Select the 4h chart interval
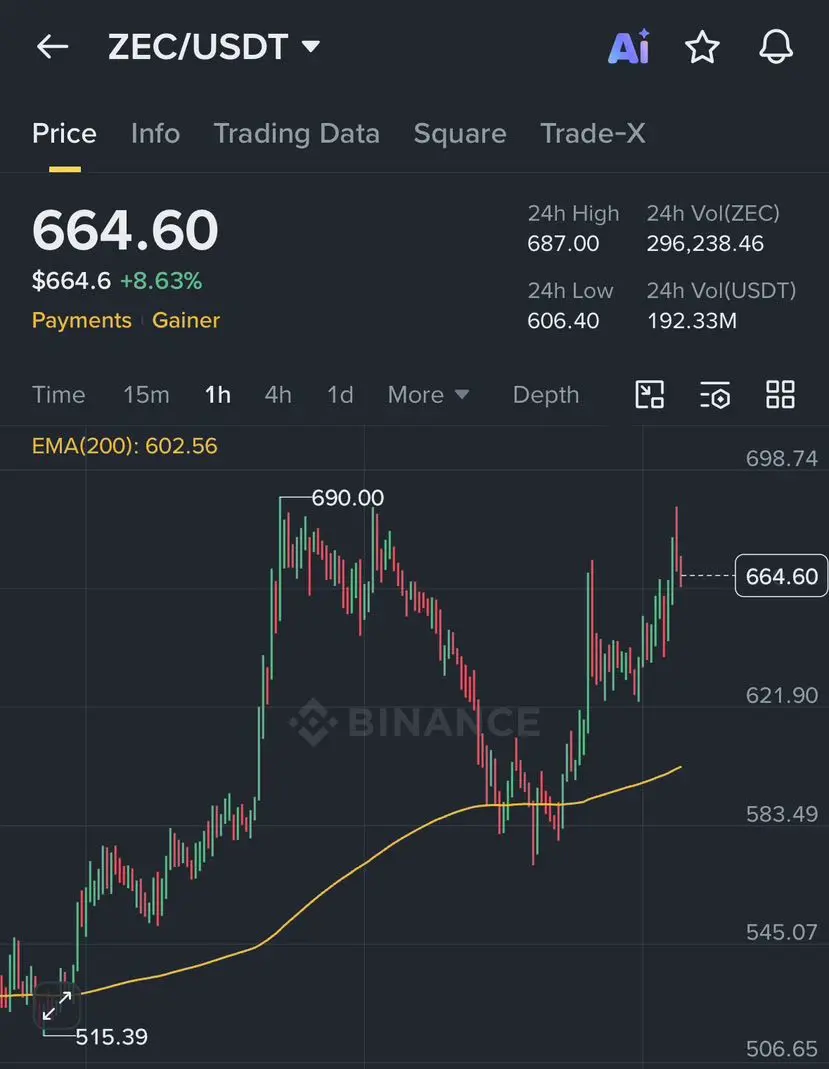This screenshot has width=829, height=1069. pos(278,395)
